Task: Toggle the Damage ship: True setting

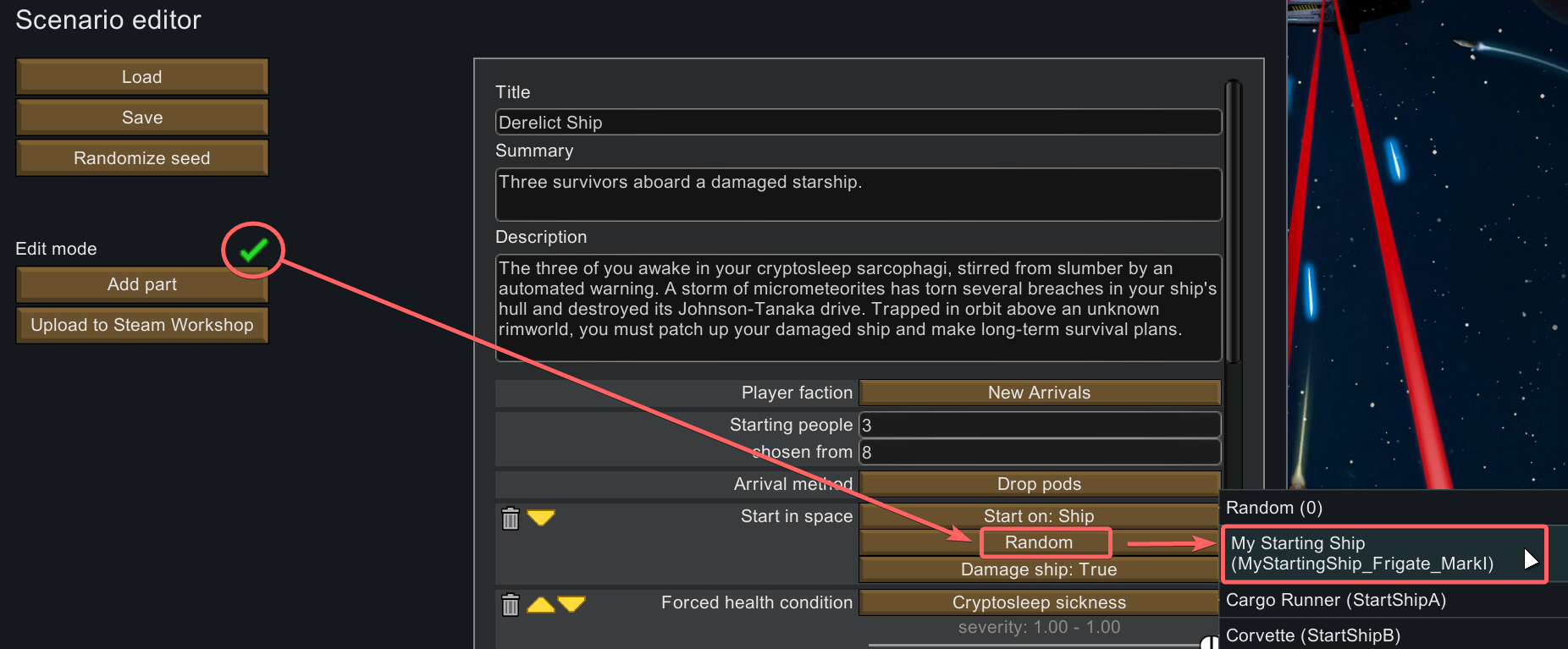Action: click(1038, 569)
